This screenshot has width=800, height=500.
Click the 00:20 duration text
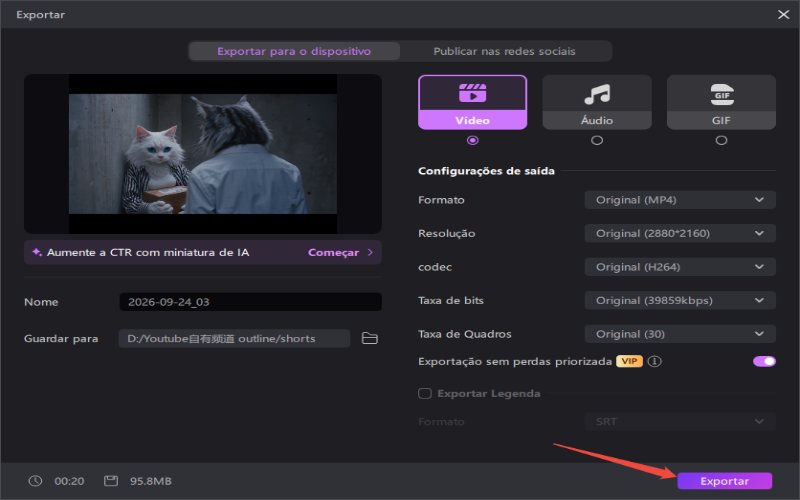[x=69, y=481]
